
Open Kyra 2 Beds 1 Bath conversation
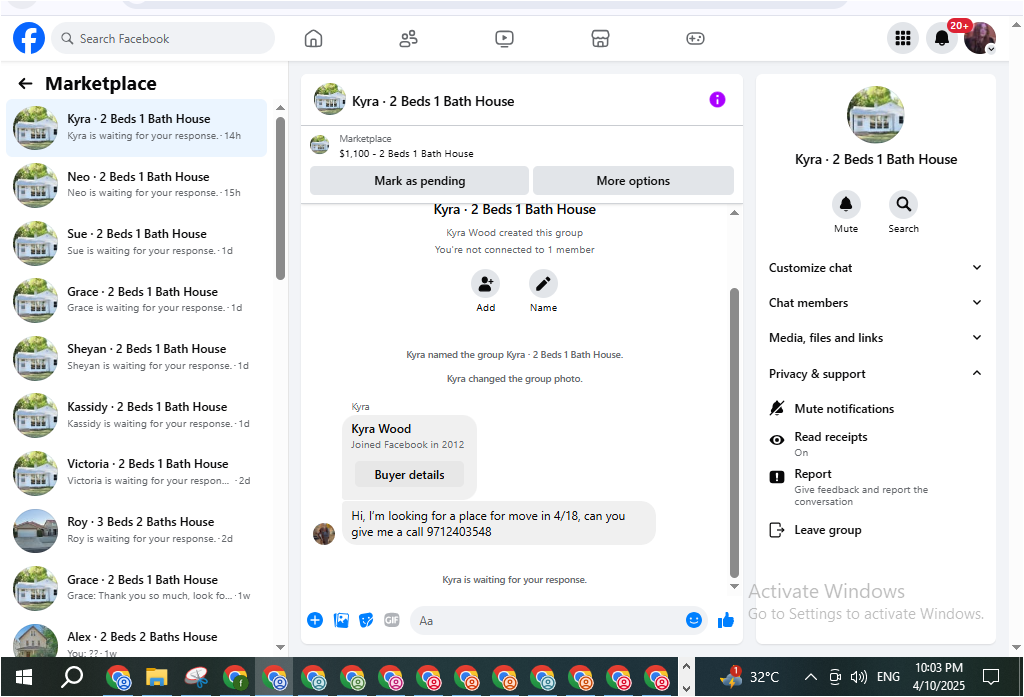pyautogui.click(x=136, y=127)
